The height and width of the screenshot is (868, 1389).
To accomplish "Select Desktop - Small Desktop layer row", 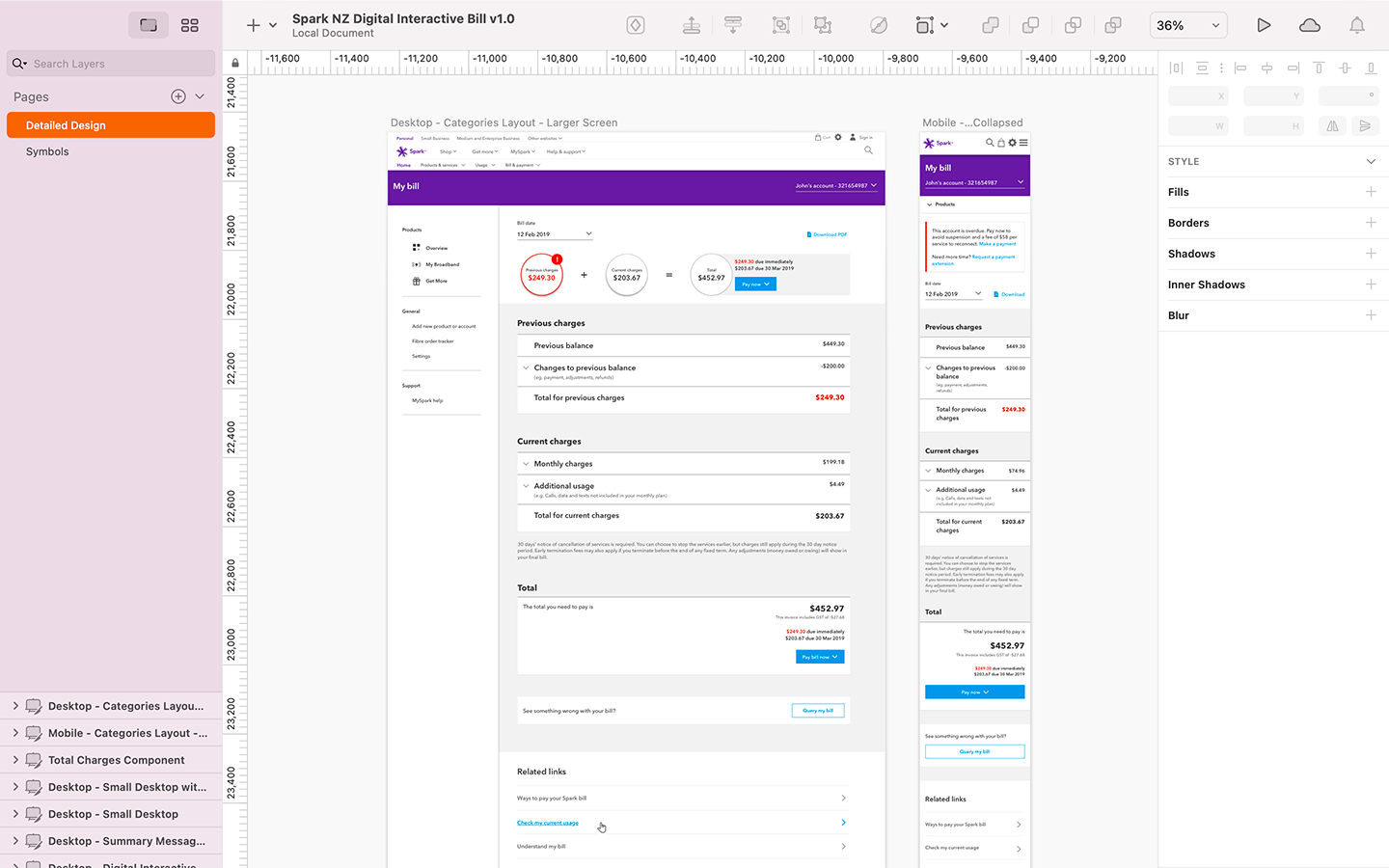I will click(x=111, y=814).
